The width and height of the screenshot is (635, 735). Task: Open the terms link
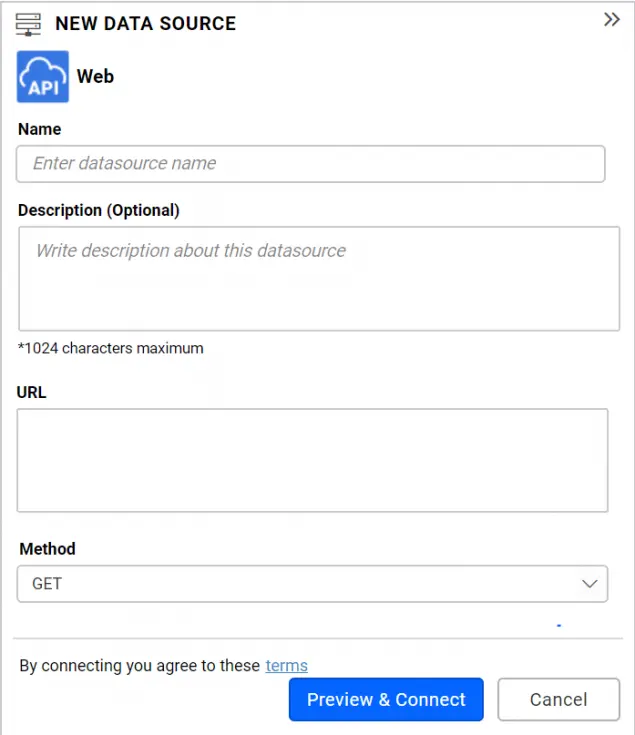tap(287, 666)
